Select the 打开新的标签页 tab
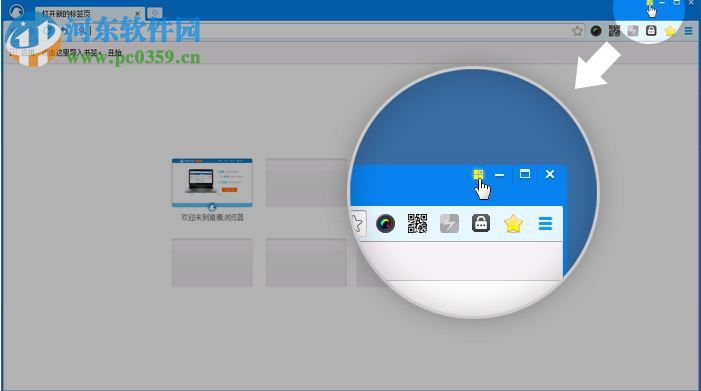The height and width of the screenshot is (391, 701). point(89,14)
